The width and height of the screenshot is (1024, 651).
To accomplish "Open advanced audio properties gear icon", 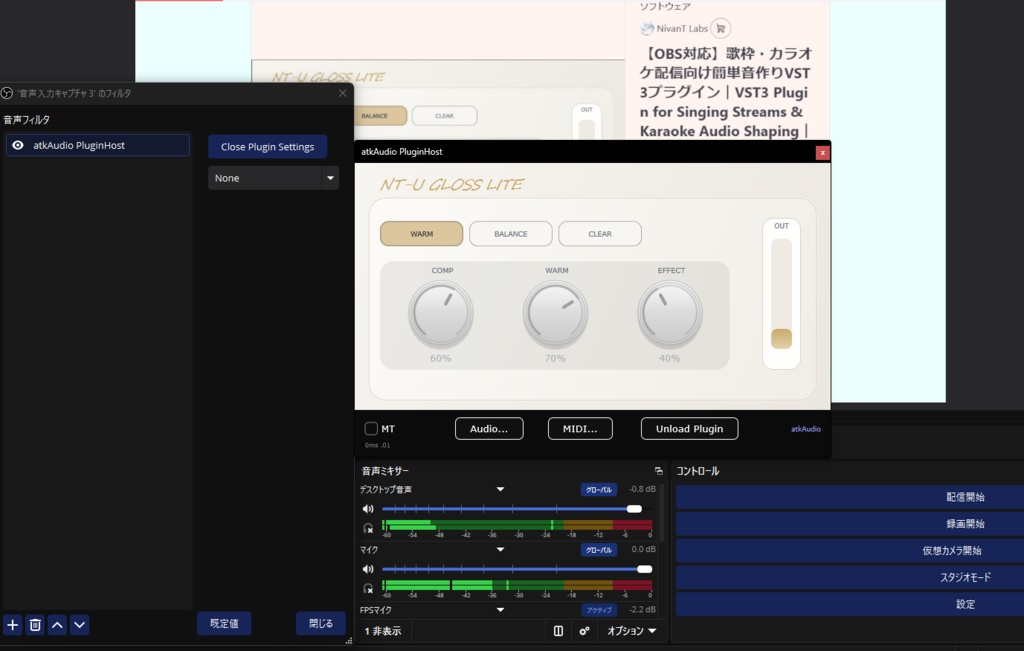I will click(x=584, y=631).
